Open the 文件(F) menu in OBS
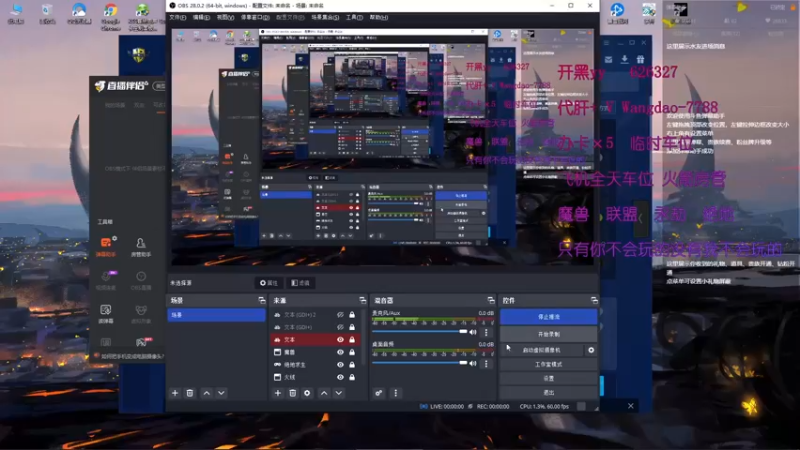Screen dimensions: 800x450 click(177, 17)
